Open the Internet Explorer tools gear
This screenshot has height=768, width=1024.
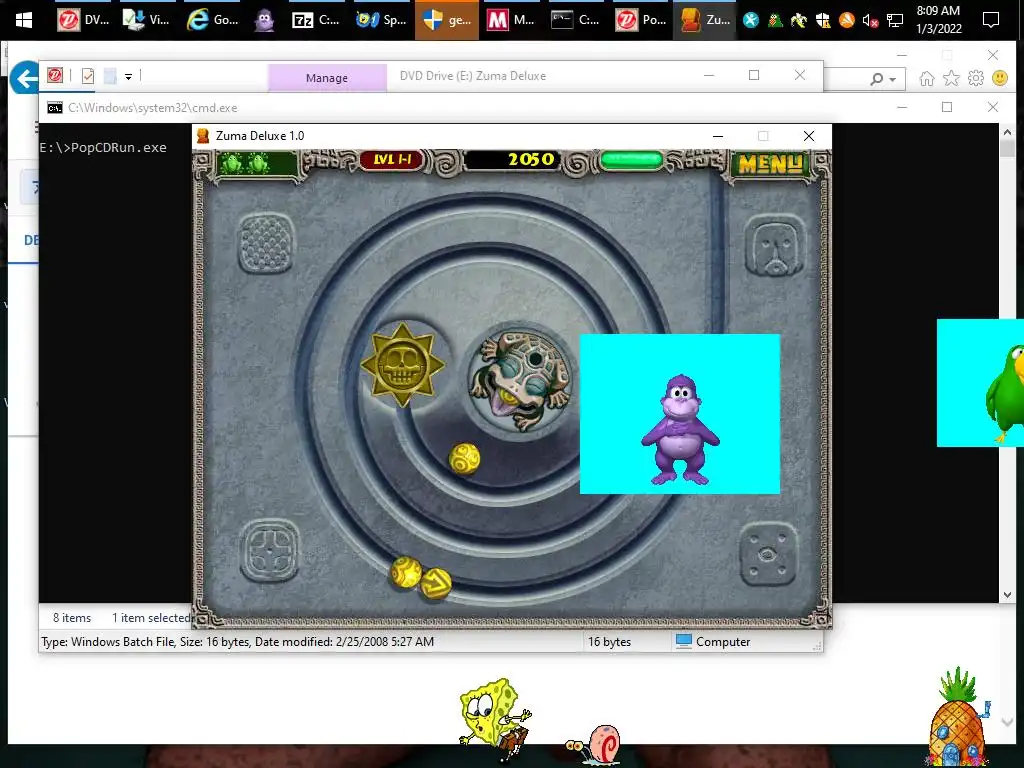click(976, 79)
